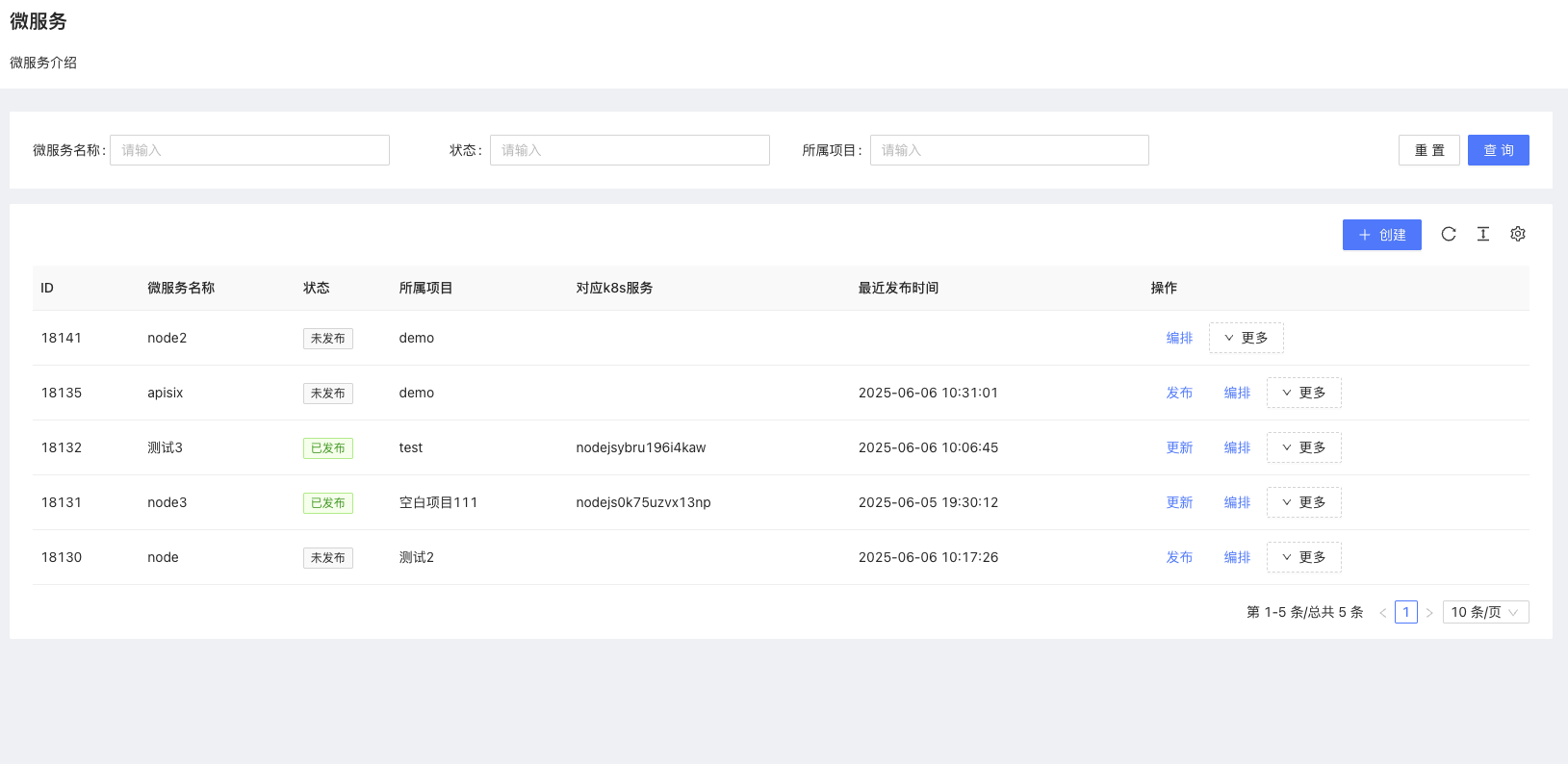
Task: Click 编排 link for apisix row
Action: tap(1237, 393)
